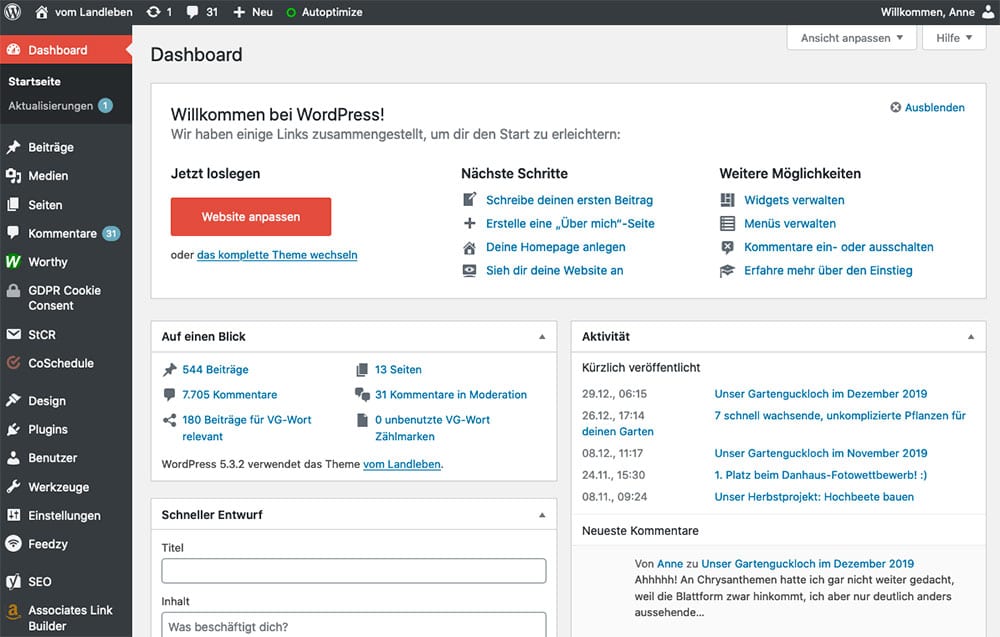Click the Benutzer person icon
Image resolution: width=1000 pixels, height=637 pixels.
(13, 458)
